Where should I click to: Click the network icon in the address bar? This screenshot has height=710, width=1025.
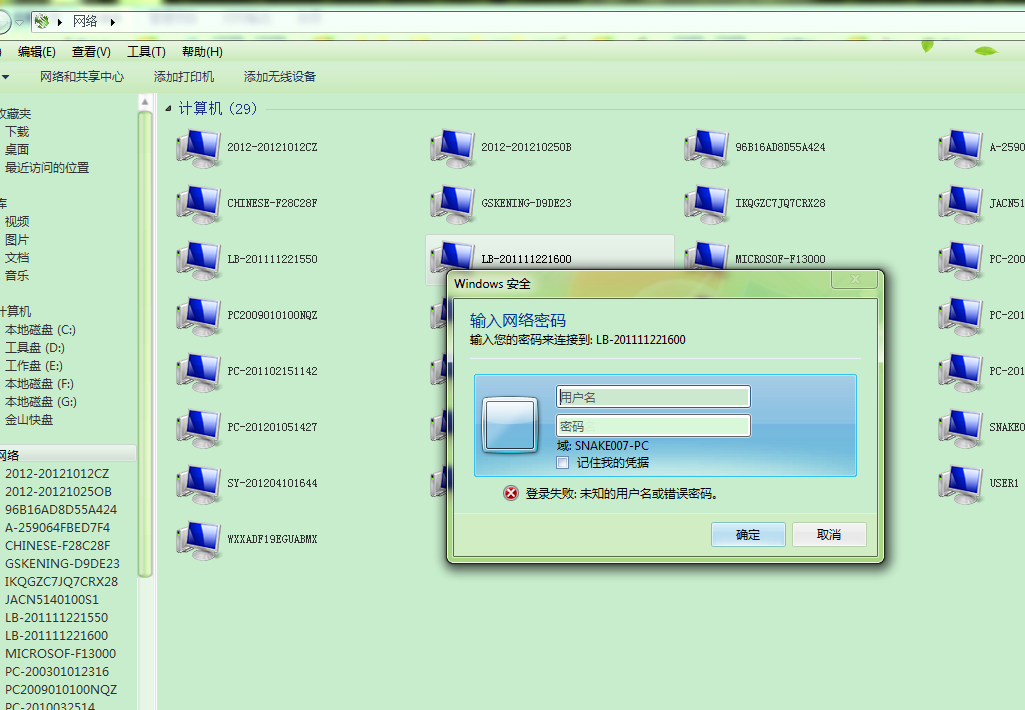(x=42, y=22)
